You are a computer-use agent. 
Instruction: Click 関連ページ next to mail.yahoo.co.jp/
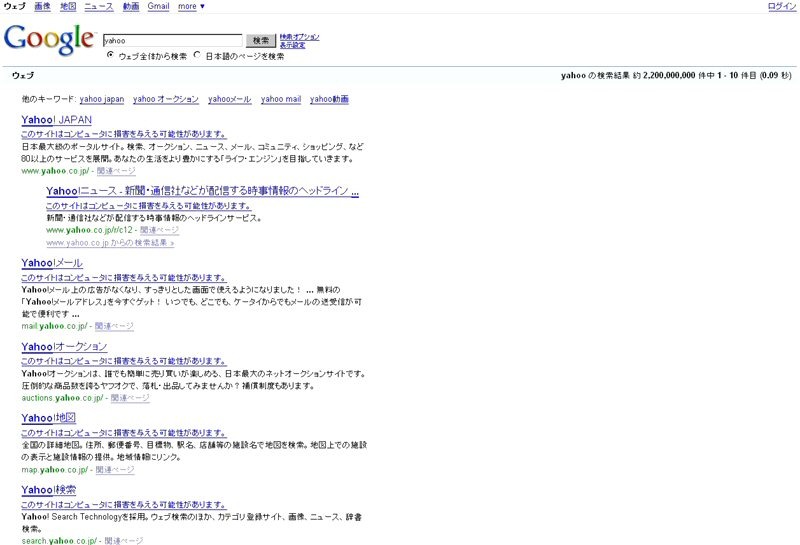pyautogui.click(x=114, y=326)
